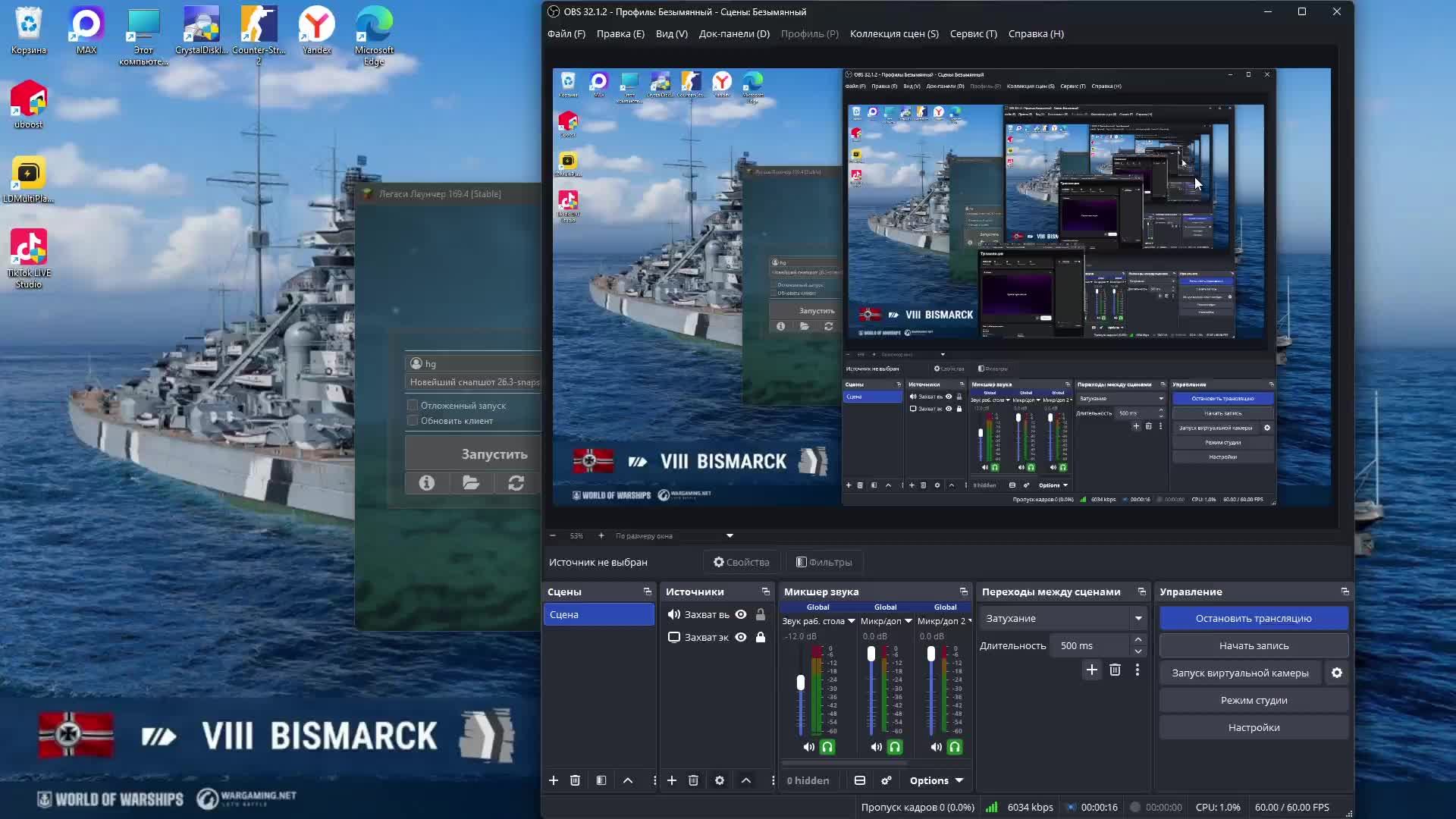Toggle visibility of Захват вь source
Screen dimensions: 1456x819
(x=741, y=614)
